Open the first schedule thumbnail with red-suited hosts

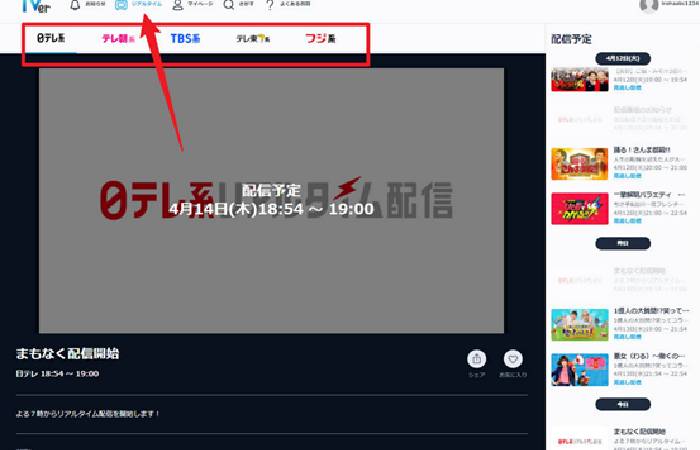(x=580, y=79)
